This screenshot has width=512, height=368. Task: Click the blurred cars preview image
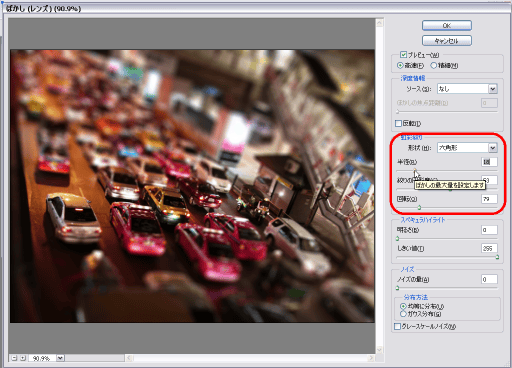point(192,186)
